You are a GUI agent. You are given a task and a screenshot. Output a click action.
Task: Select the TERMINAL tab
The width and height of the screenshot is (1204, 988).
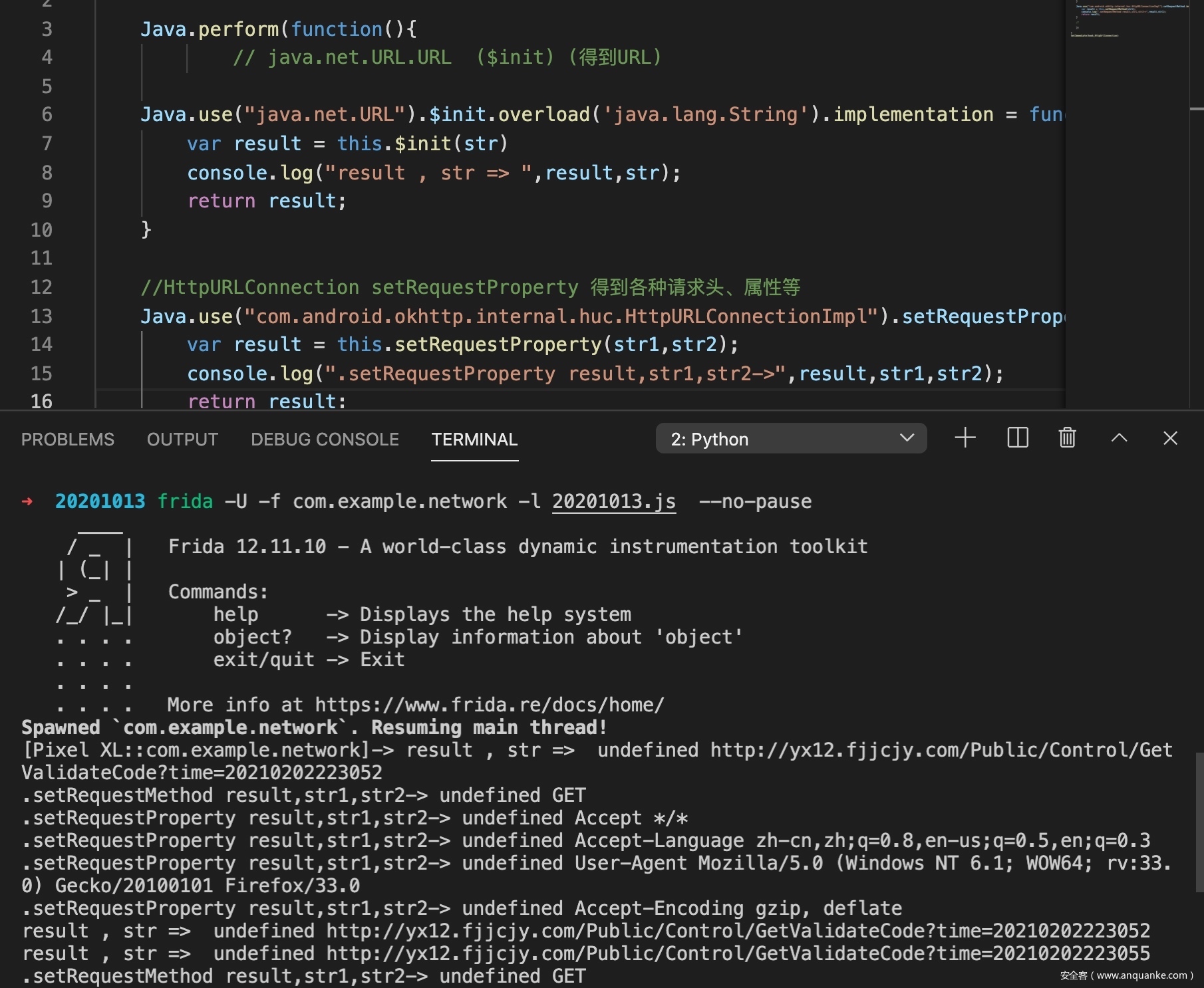tap(474, 439)
